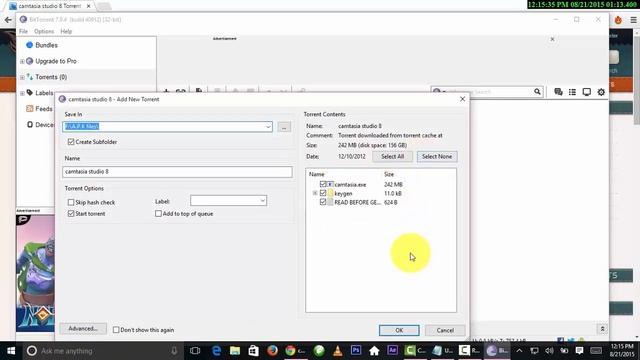Launch Microsoft Edge from taskbar
640x360 pixels.
point(216,351)
